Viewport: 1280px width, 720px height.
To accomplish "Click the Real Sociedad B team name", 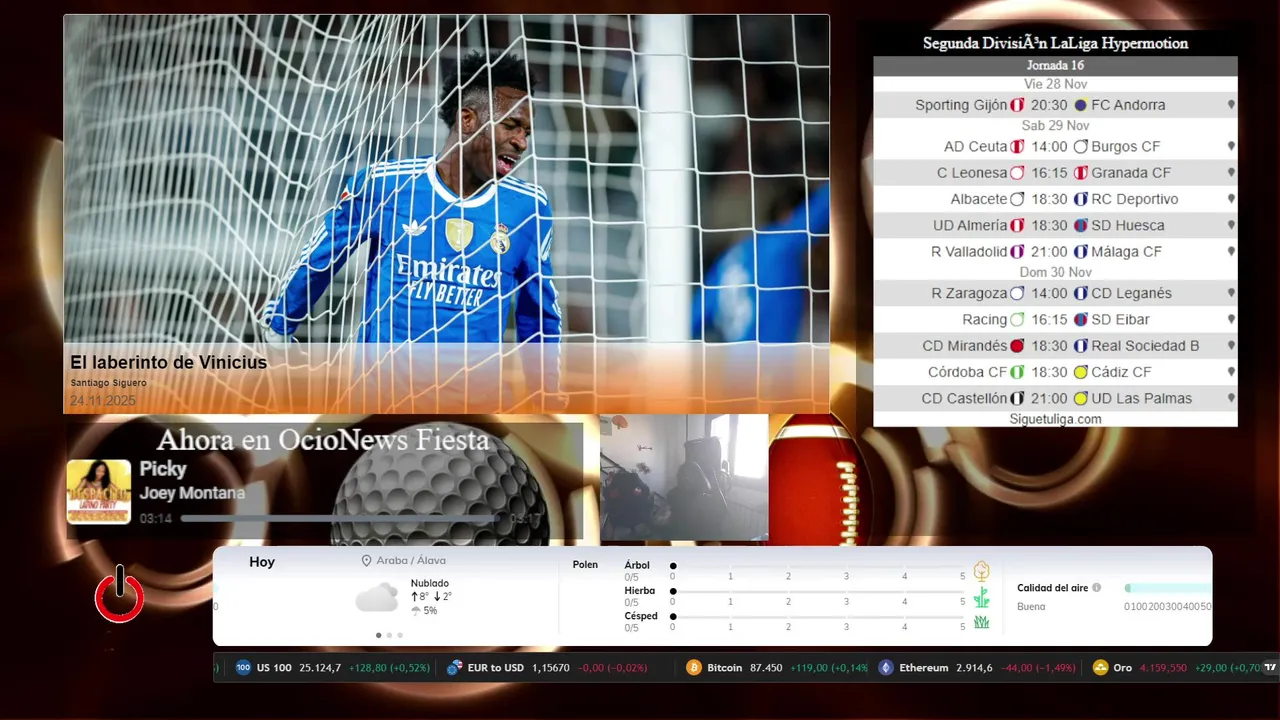I will 1145,346.
